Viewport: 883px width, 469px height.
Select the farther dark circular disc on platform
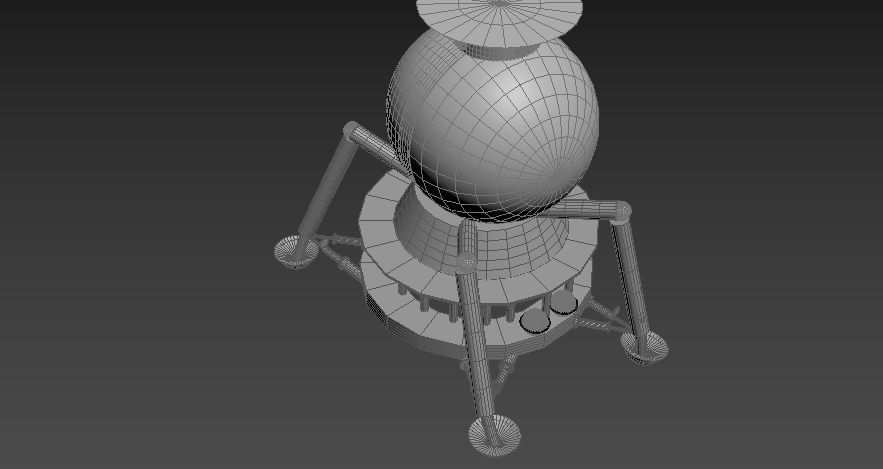563,303
